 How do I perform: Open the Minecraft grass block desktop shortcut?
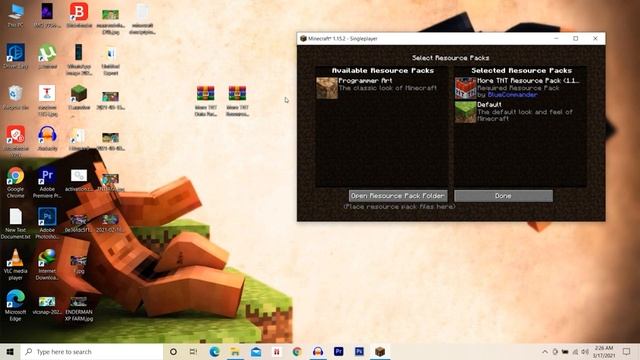pos(79,97)
